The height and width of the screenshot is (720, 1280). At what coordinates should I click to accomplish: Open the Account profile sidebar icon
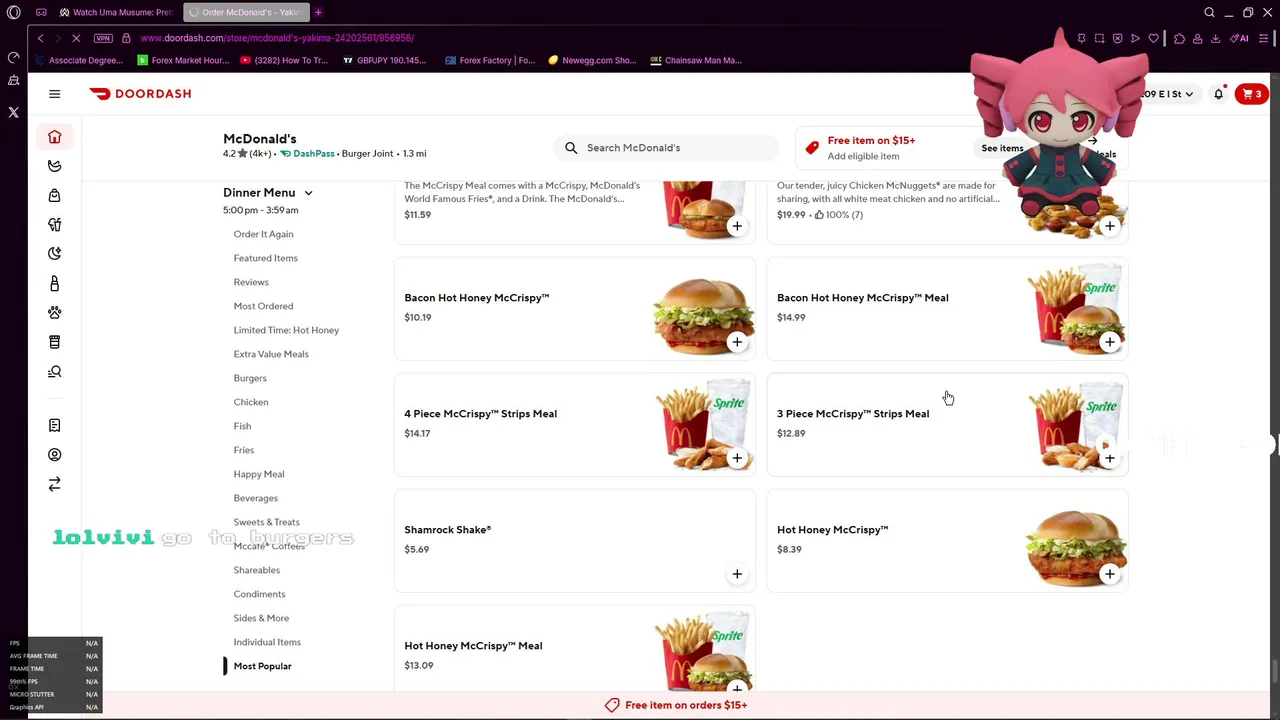click(55, 455)
